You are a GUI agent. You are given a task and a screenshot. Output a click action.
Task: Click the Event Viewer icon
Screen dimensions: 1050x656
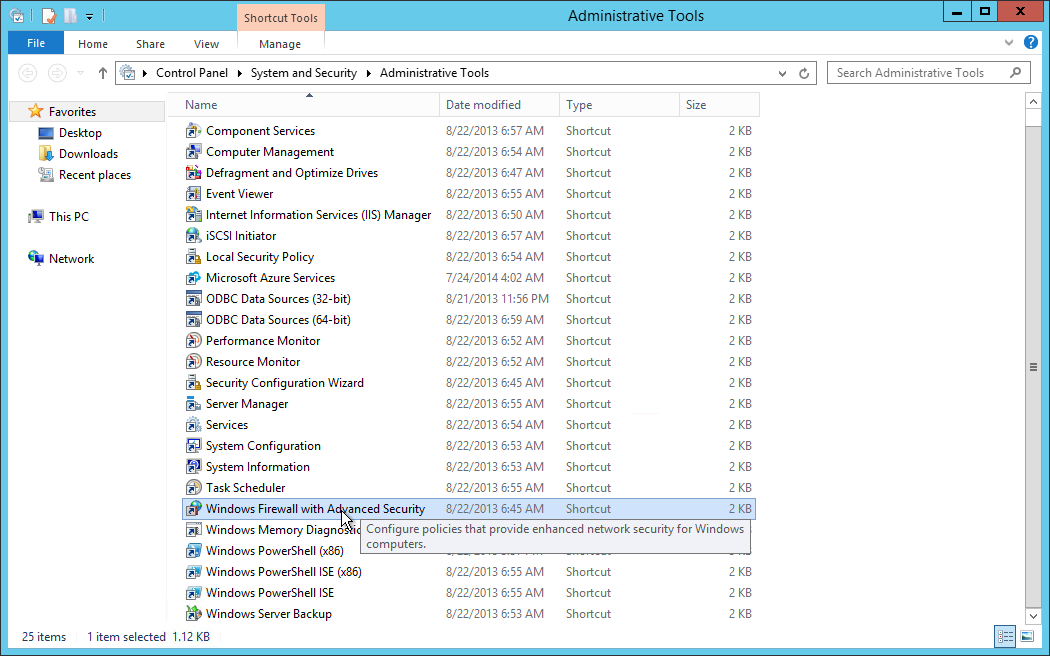coord(194,193)
